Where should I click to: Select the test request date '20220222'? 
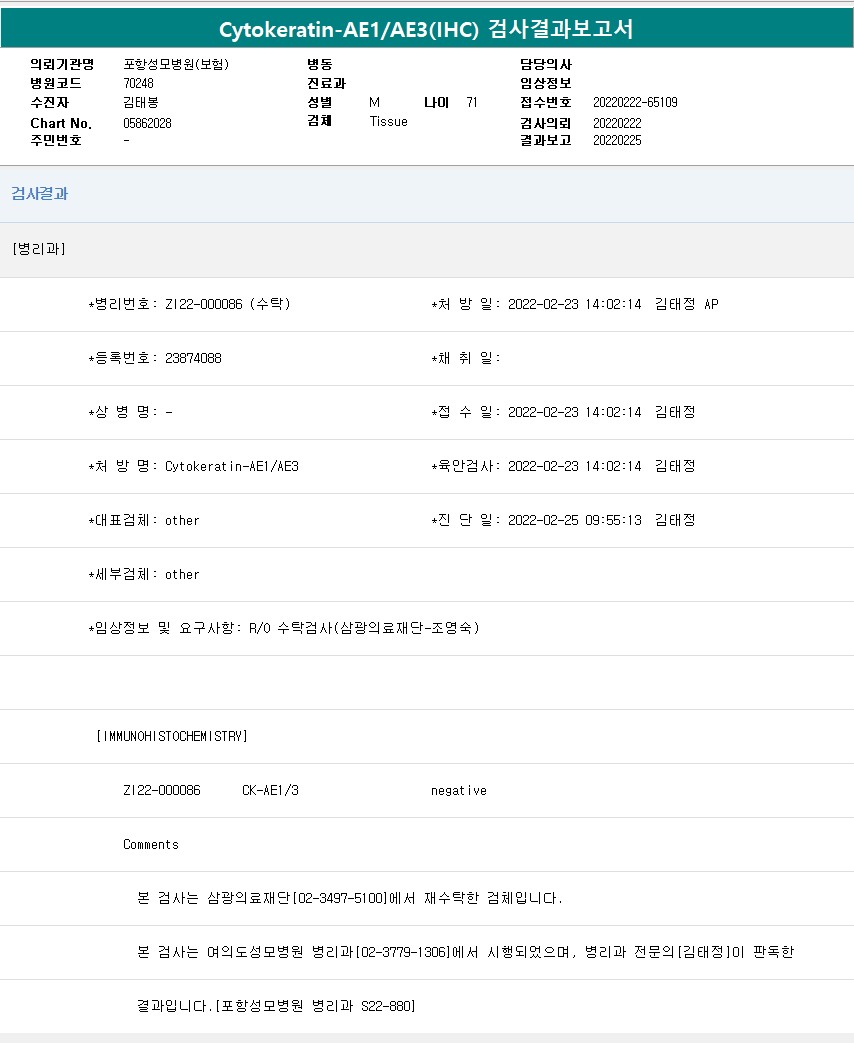617,123
